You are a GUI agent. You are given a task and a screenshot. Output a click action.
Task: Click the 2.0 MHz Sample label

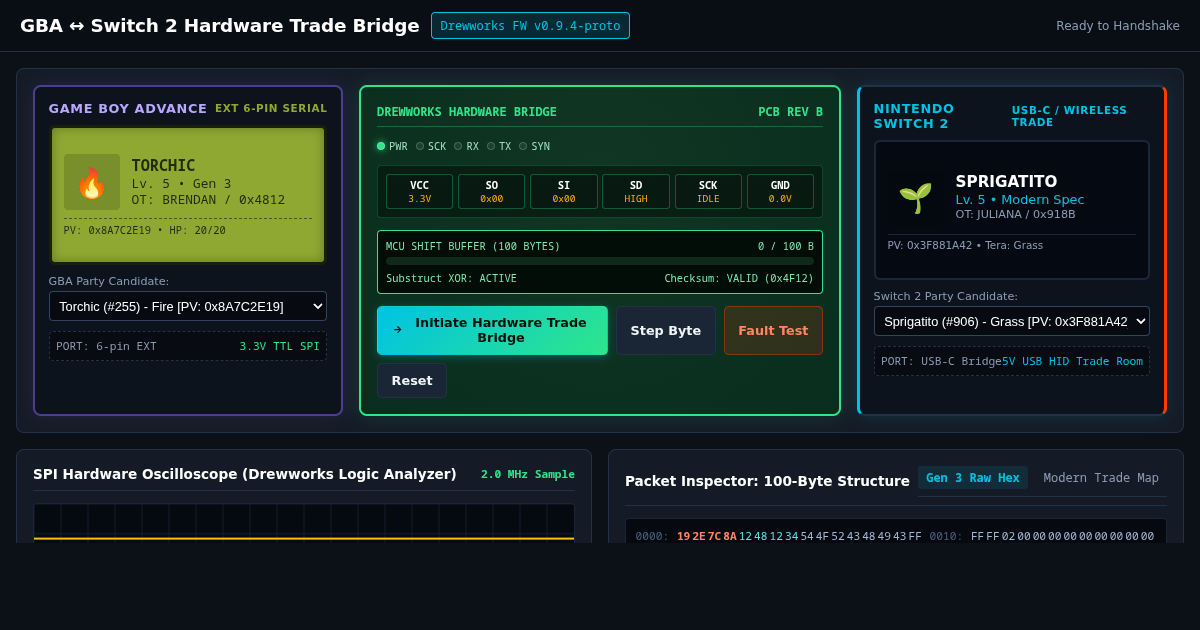(x=528, y=474)
